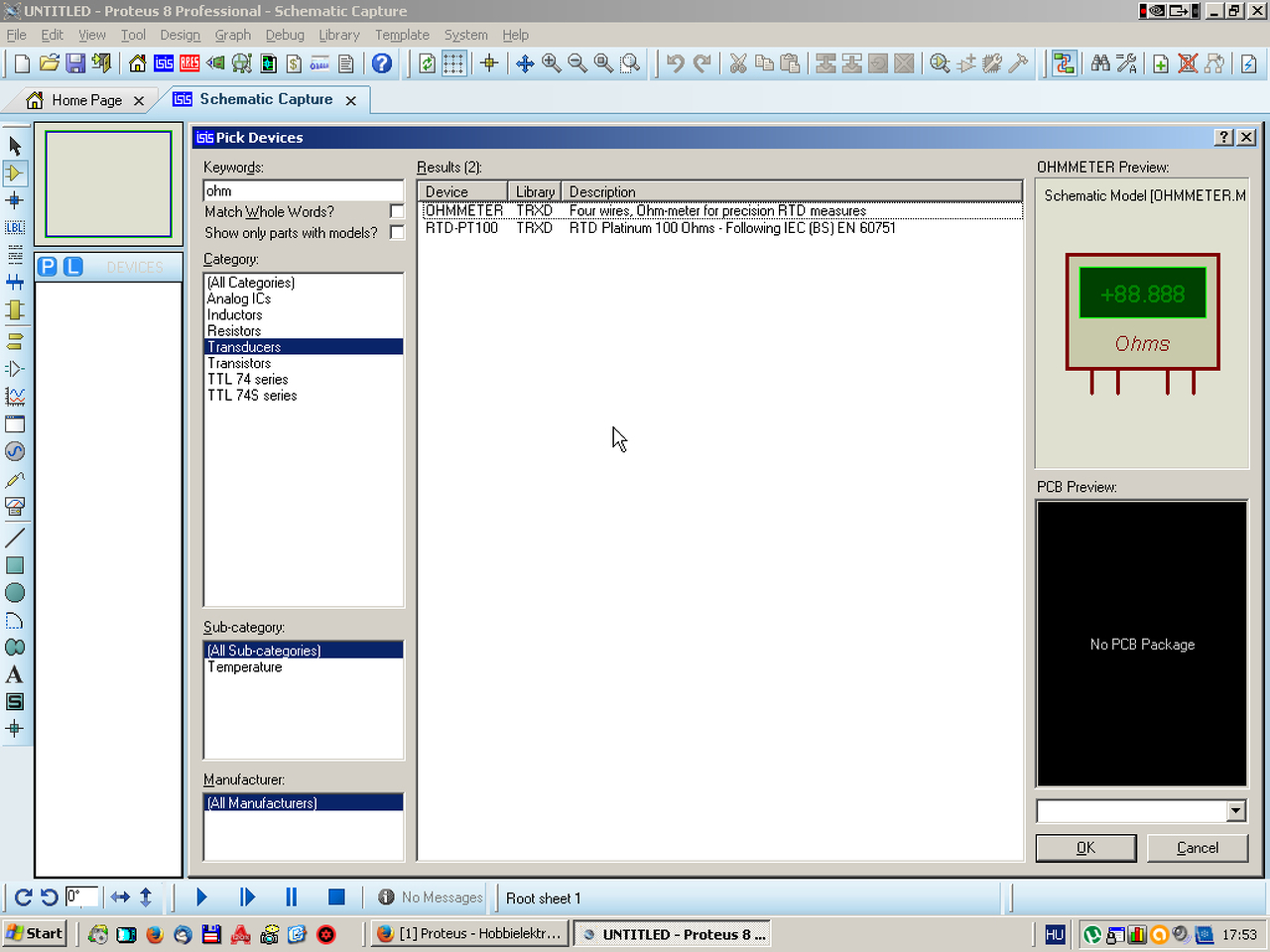This screenshot has height=952, width=1270.
Task: Click the rotation angle input field
Action: (x=82, y=896)
